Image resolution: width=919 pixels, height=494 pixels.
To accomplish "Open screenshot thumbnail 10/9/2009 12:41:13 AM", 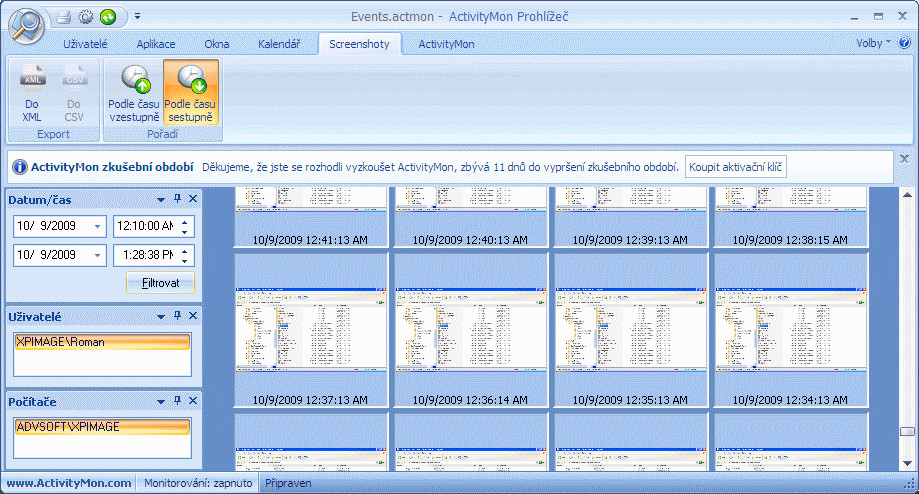I will click(311, 217).
